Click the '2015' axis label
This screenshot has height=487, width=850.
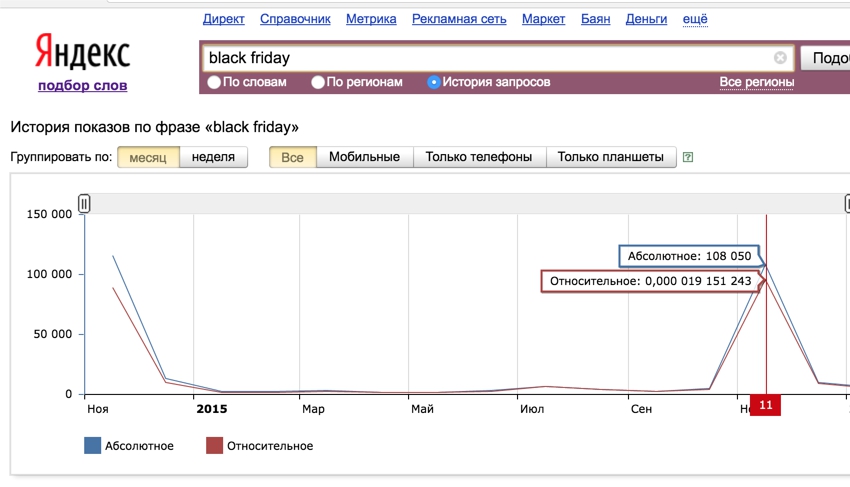211,409
